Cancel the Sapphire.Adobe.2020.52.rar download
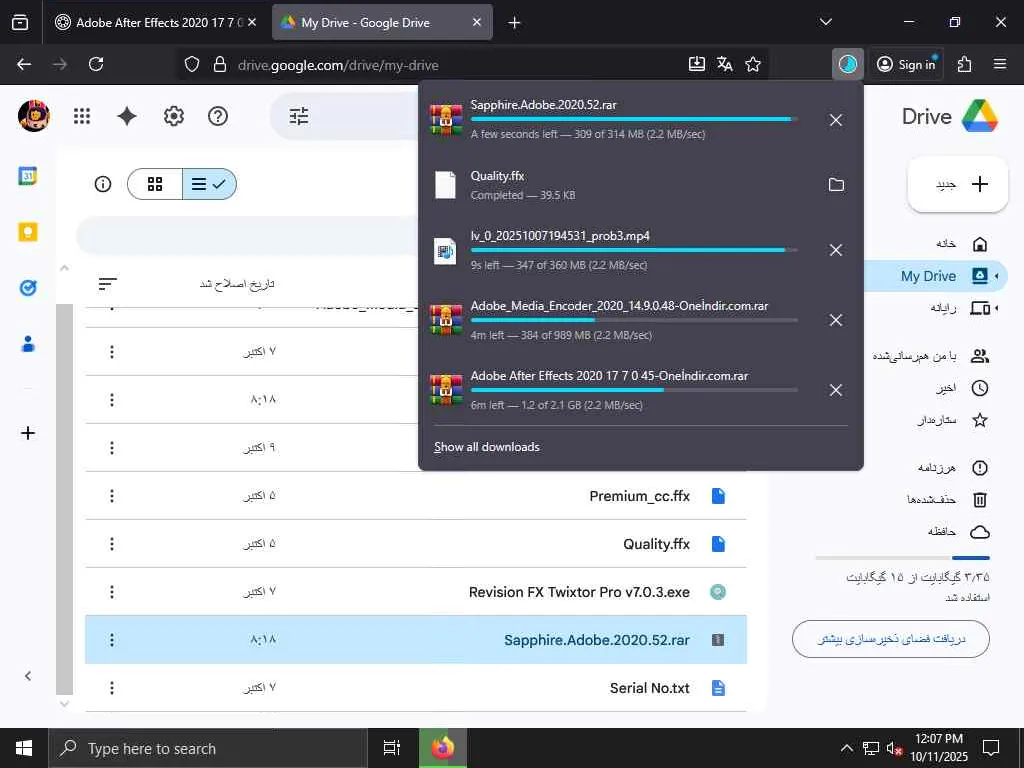 click(x=835, y=120)
